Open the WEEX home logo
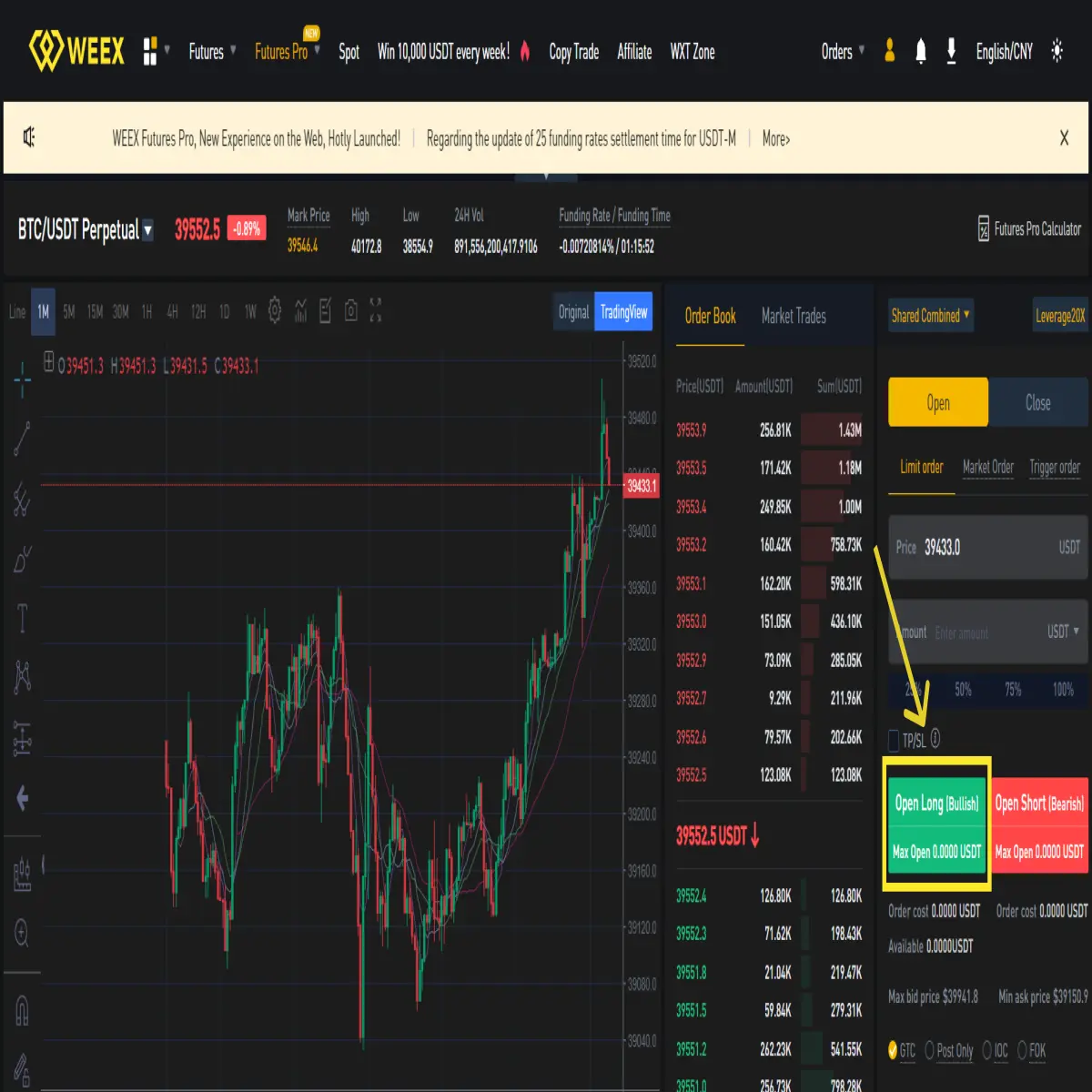The image size is (1092, 1092). tap(76, 51)
